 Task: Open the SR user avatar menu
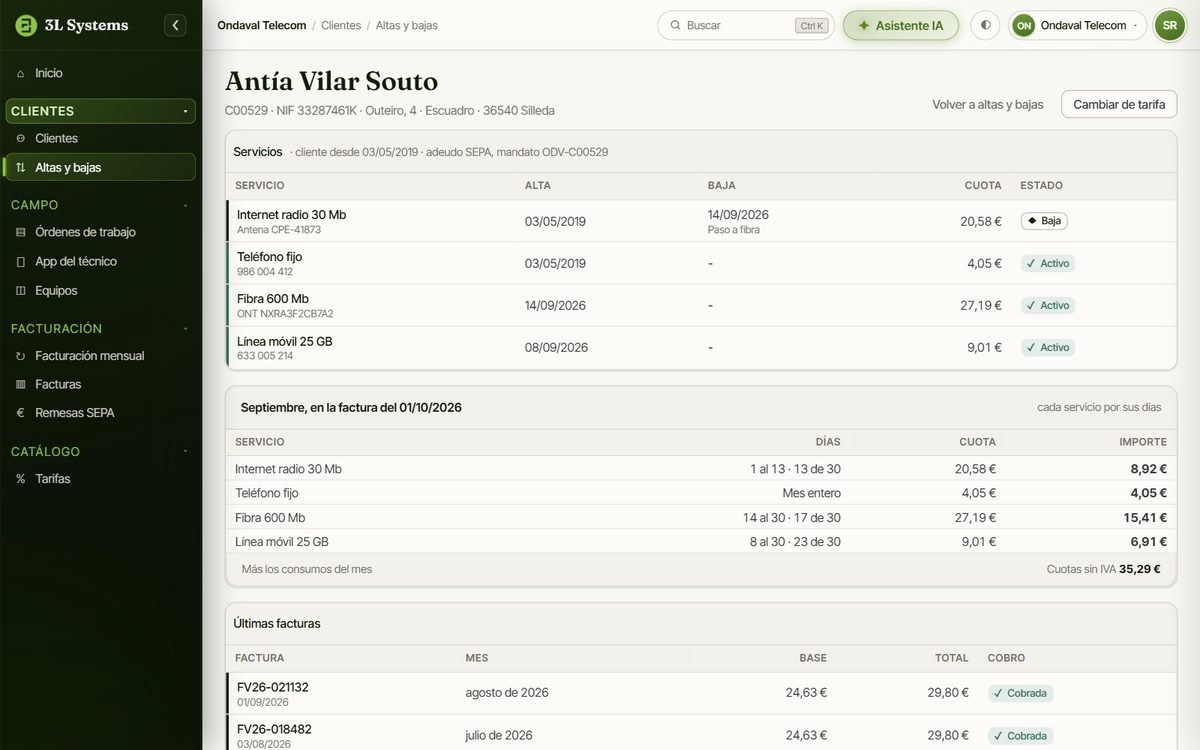tap(1169, 25)
